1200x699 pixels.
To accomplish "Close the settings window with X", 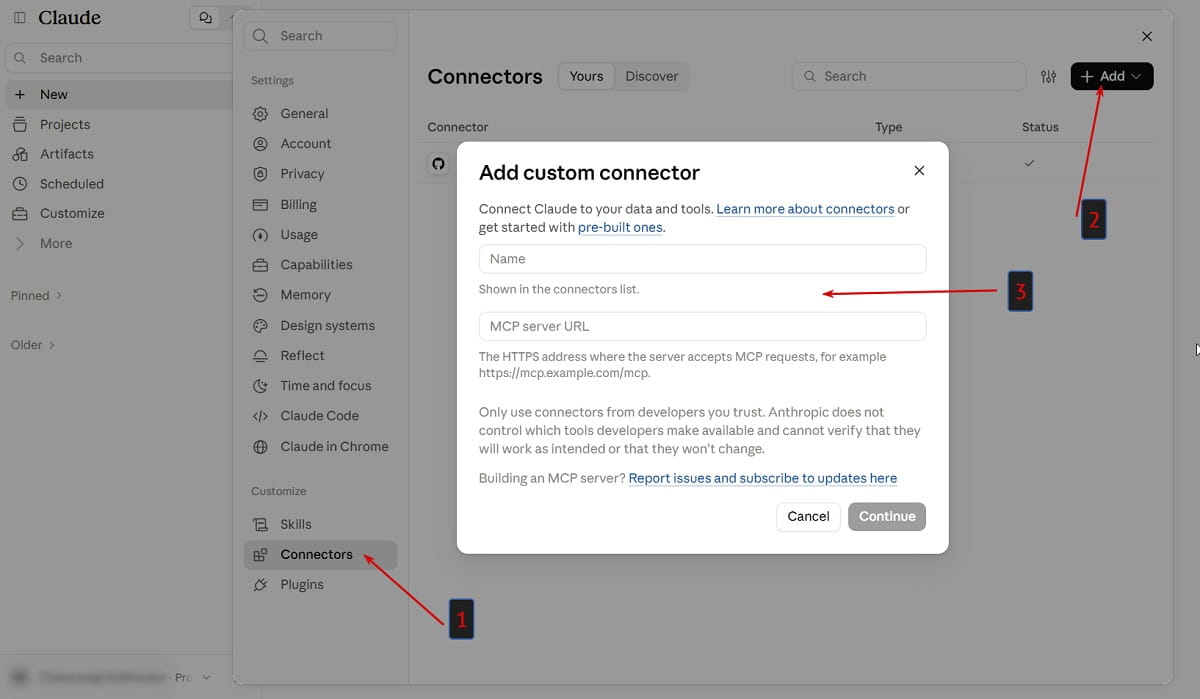I will click(1147, 36).
